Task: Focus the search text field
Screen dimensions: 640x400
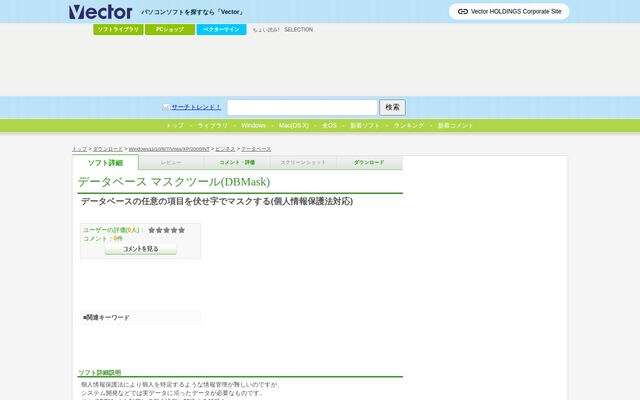Action: click(x=302, y=107)
